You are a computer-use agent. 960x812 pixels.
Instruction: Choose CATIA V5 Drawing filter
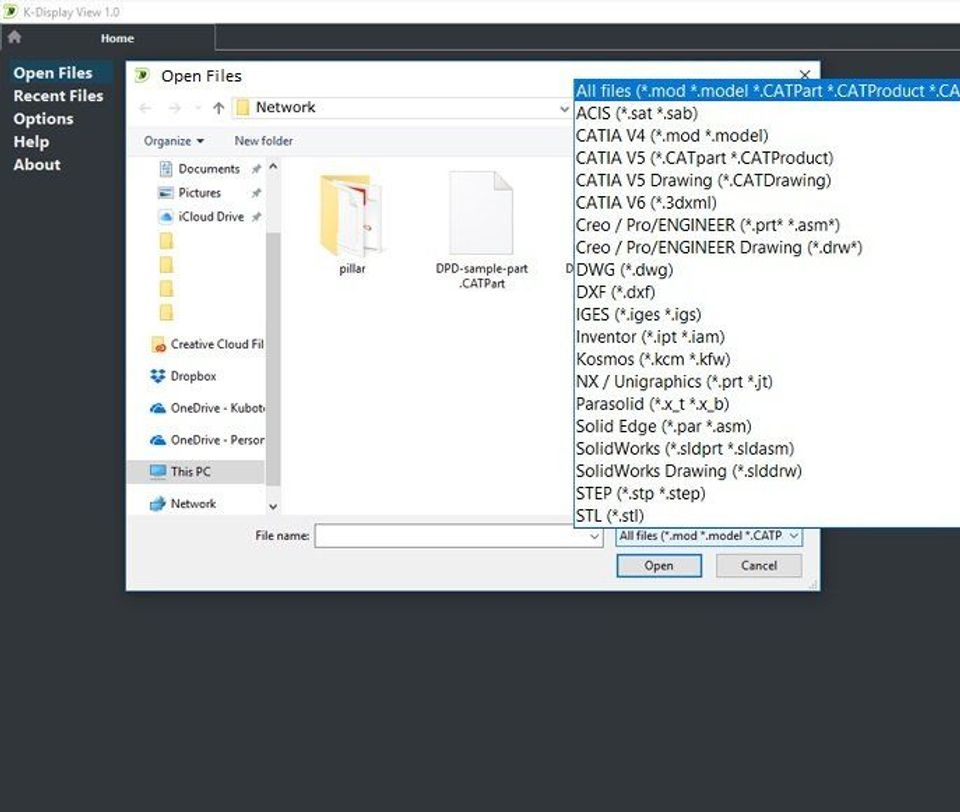(x=767, y=181)
